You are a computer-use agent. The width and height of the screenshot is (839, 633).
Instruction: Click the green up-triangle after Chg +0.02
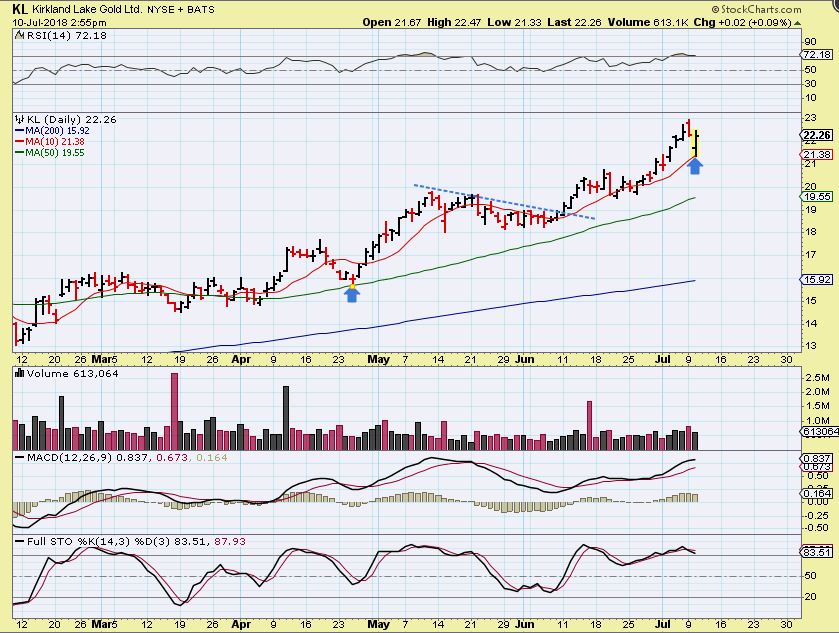(x=797, y=23)
